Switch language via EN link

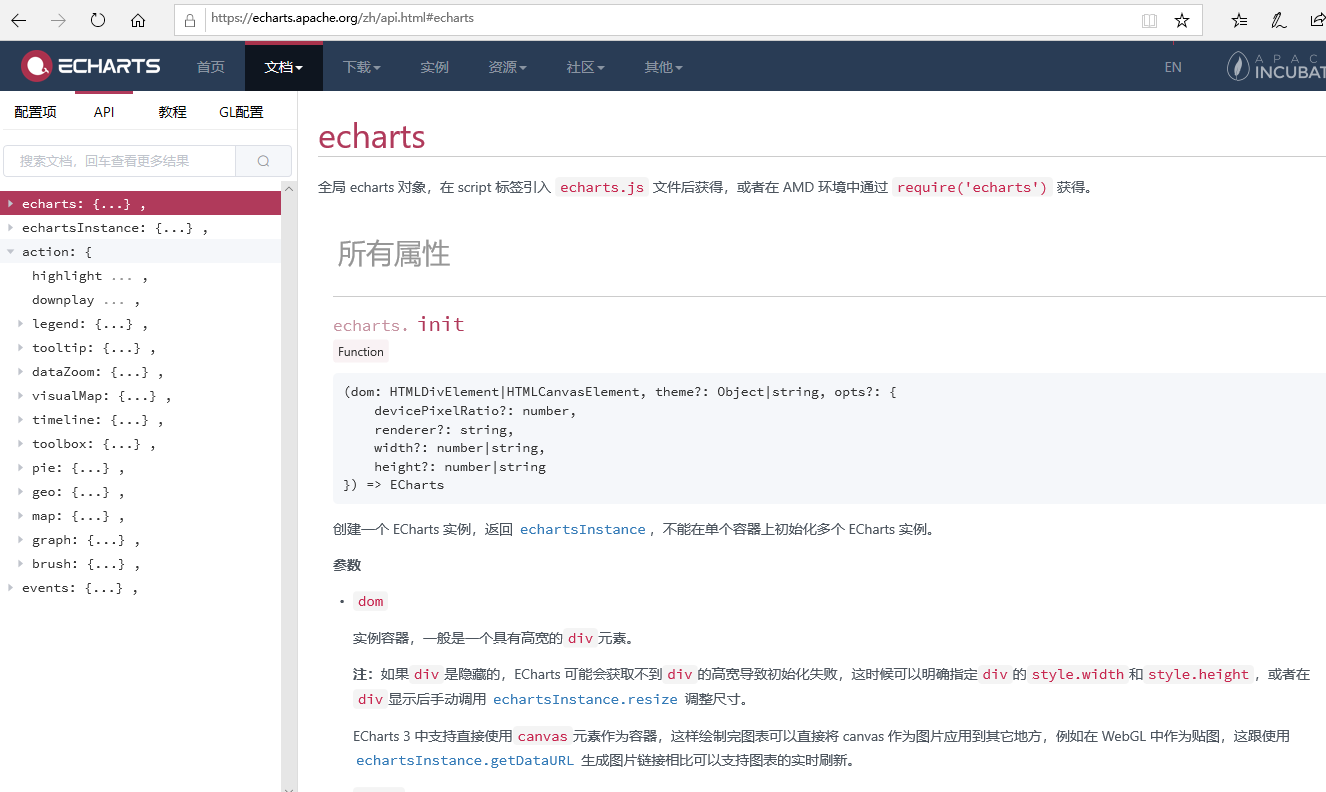pyautogui.click(x=1173, y=67)
